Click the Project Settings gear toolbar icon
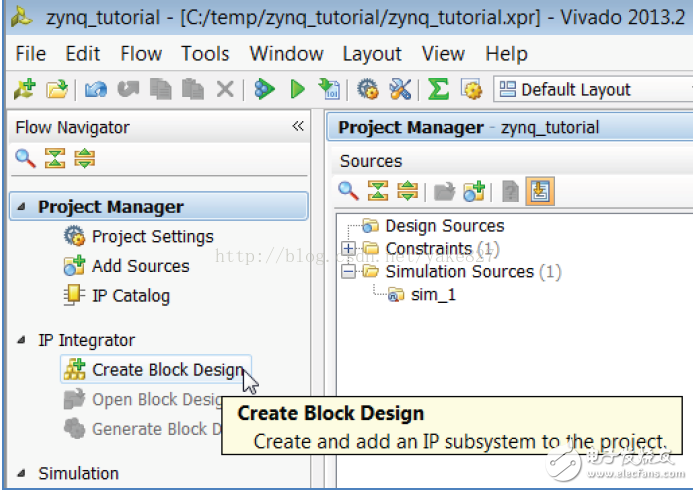693x490 pixels. point(368,89)
